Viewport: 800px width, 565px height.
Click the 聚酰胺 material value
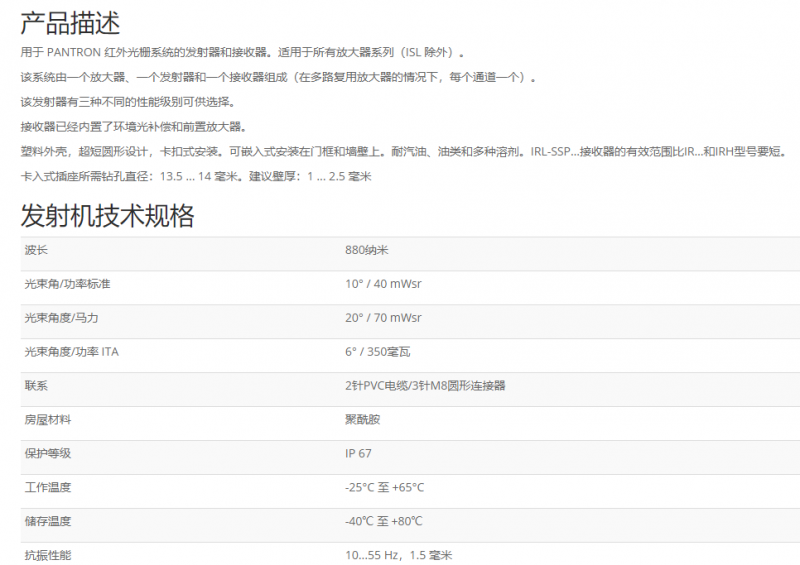(362, 419)
